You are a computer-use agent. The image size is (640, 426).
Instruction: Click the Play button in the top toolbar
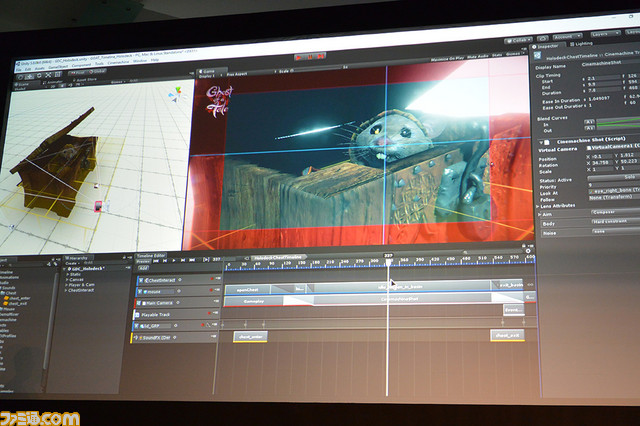[x=299, y=58]
